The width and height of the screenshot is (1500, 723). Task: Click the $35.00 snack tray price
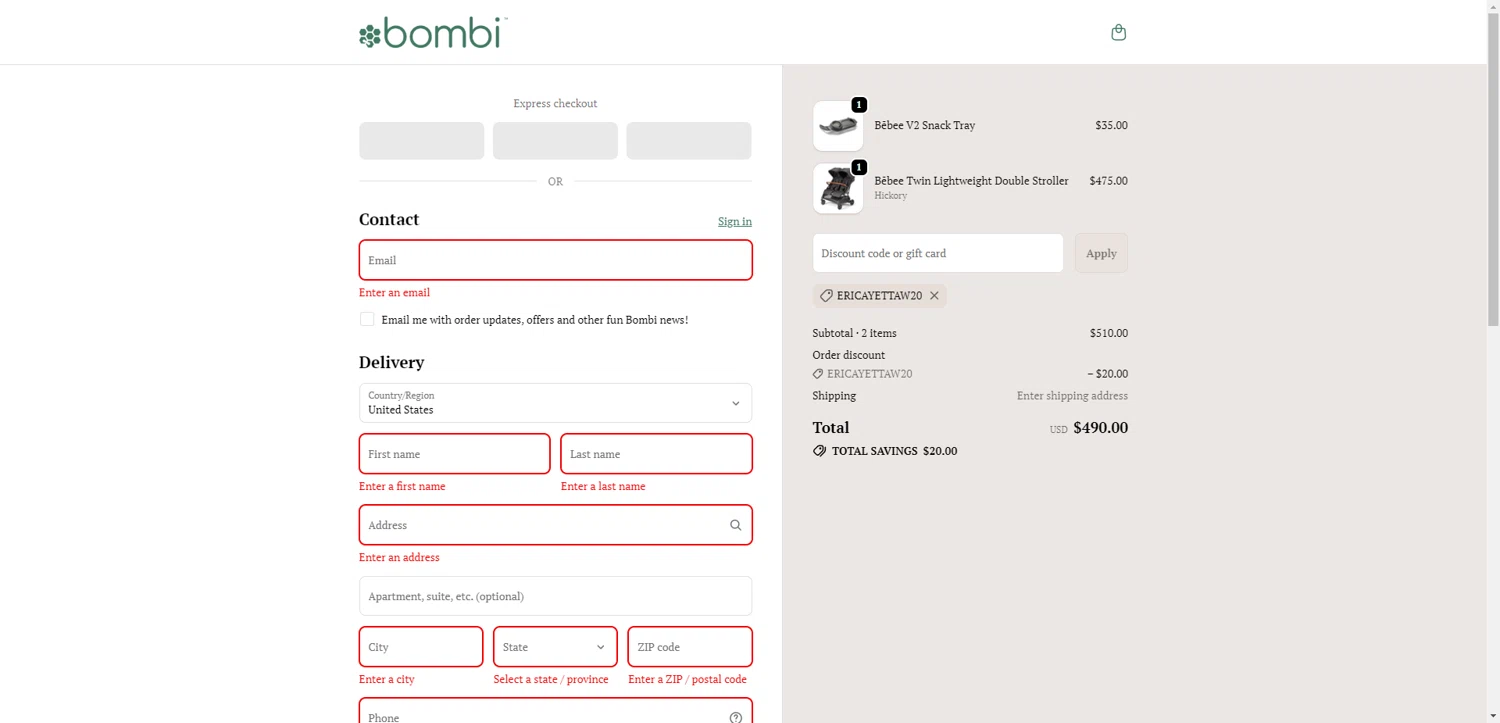click(x=1111, y=125)
